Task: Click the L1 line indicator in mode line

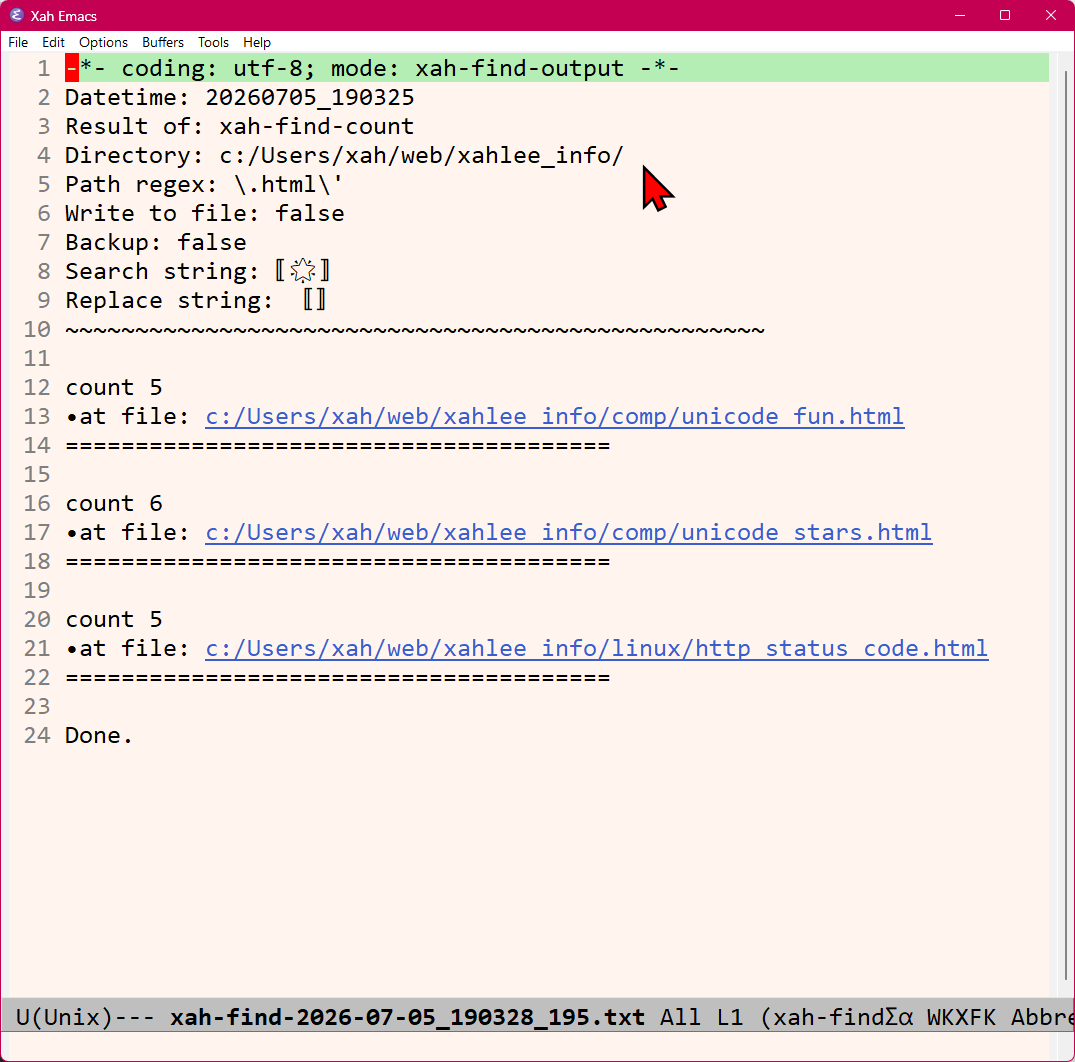Action: (x=730, y=1017)
